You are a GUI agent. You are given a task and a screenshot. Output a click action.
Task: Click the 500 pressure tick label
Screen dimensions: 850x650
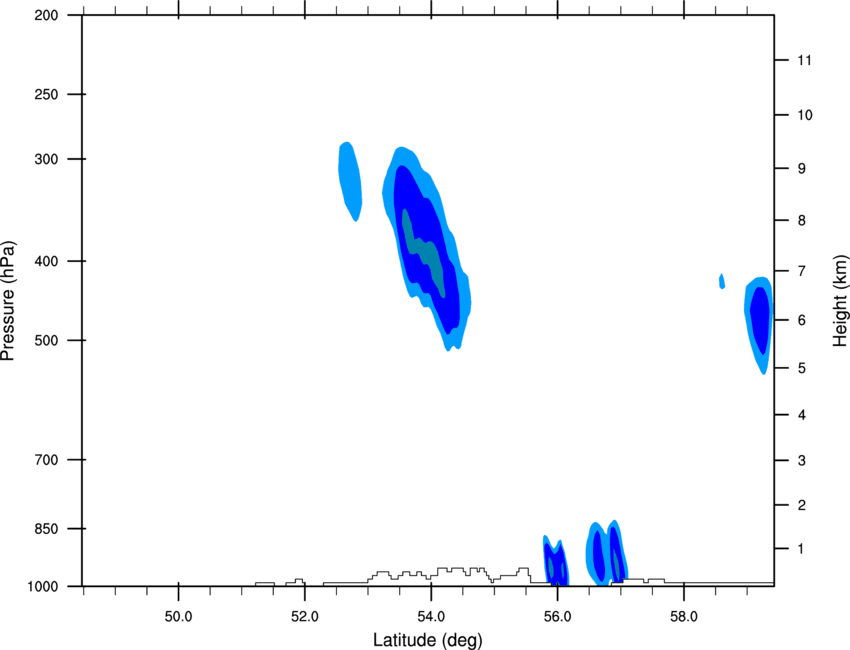point(46,340)
